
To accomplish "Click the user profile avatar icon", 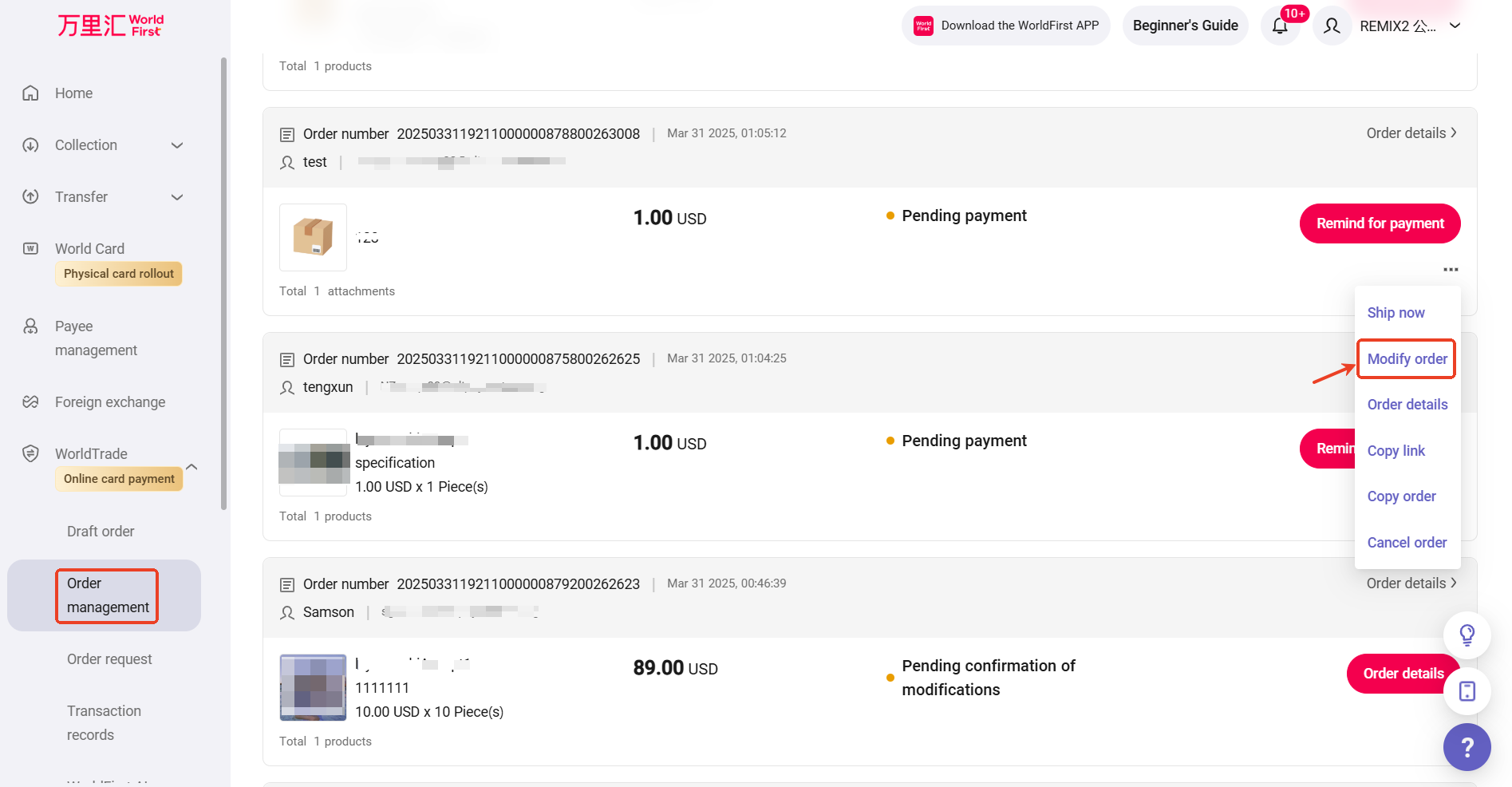I will 1332,26.
